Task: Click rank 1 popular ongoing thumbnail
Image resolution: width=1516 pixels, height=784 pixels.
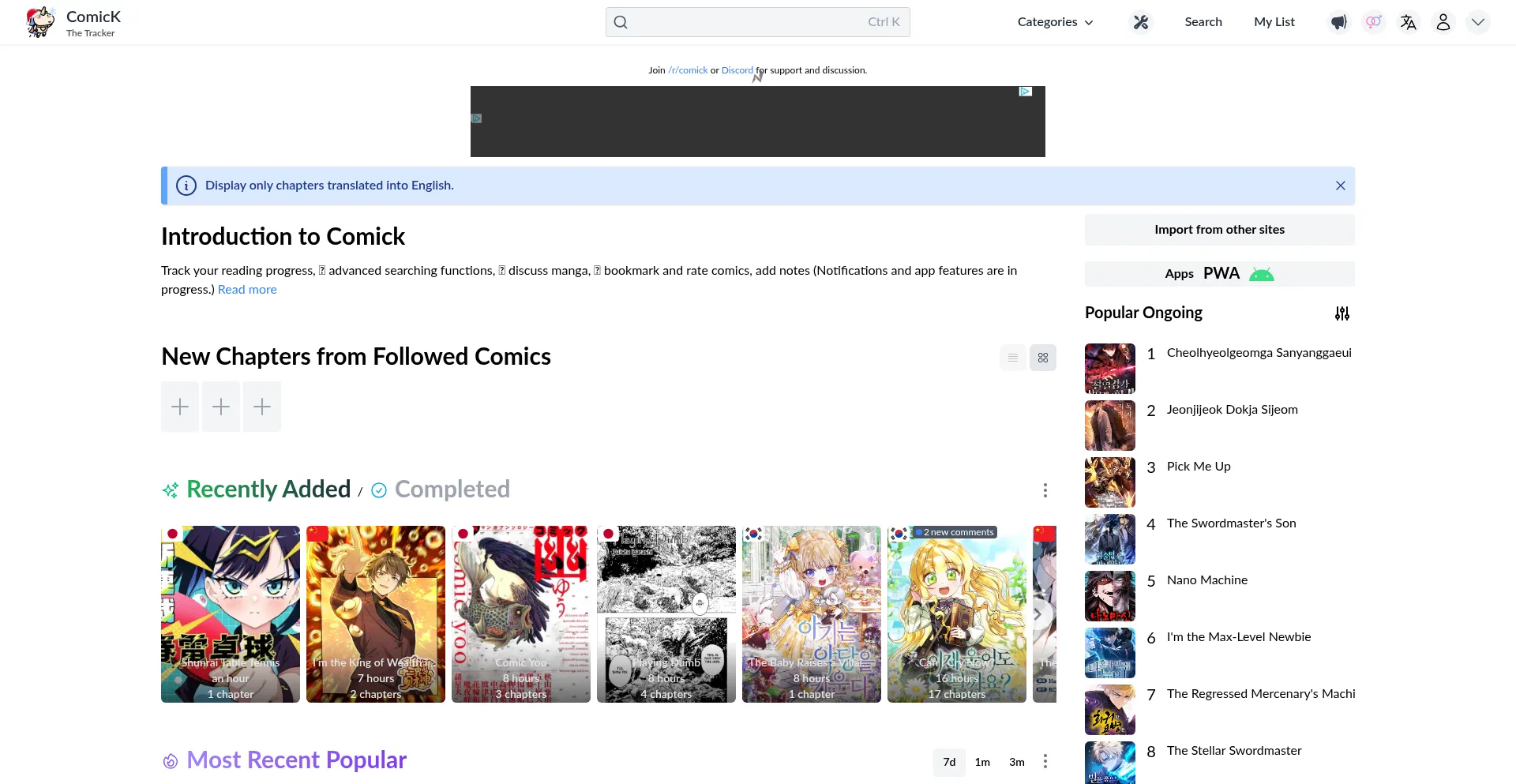Action: click(1110, 369)
